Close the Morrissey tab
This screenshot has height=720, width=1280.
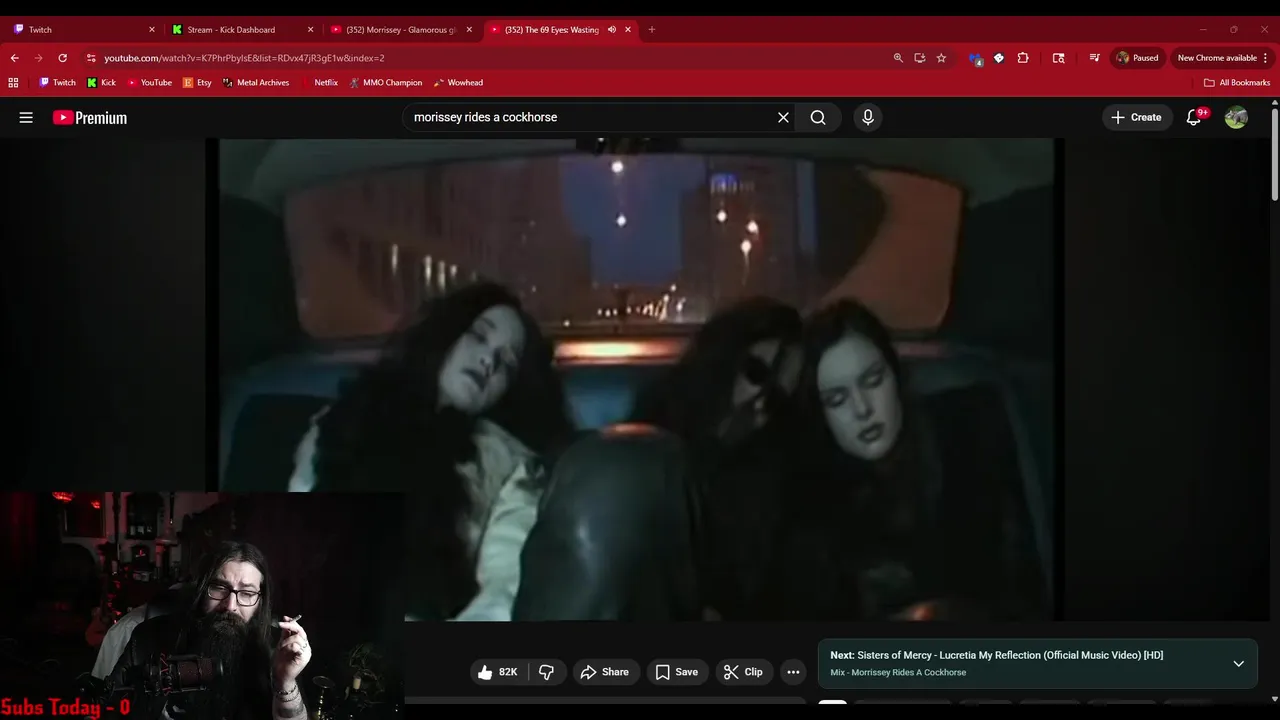pos(469,30)
